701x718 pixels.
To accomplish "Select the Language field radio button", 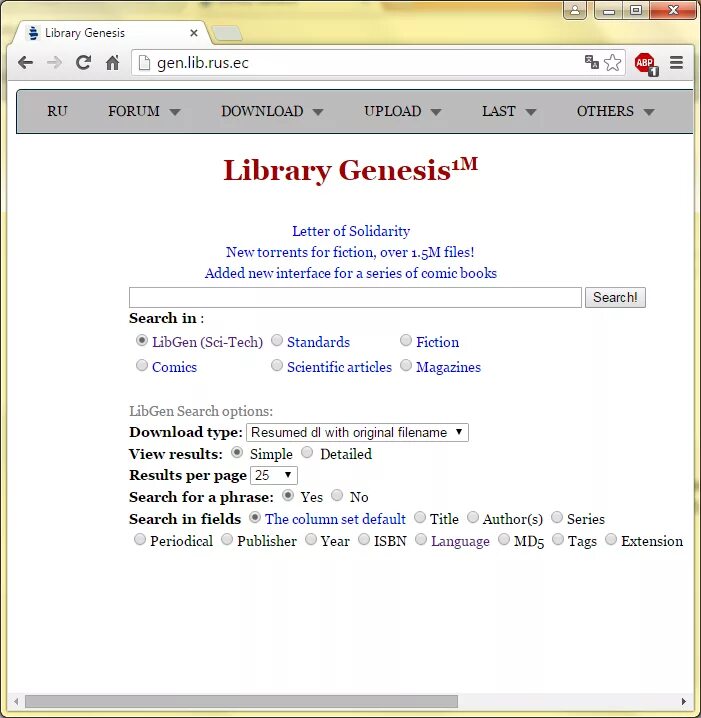I will click(x=421, y=539).
